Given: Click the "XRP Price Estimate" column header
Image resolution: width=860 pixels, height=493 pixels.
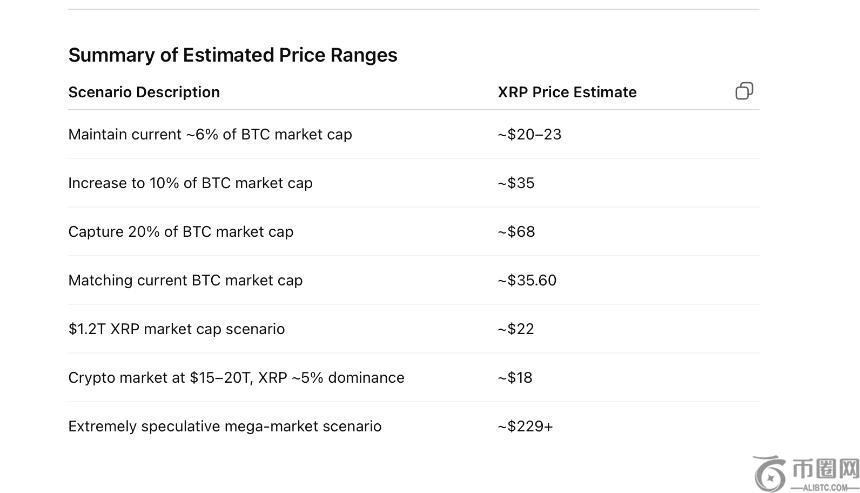Looking at the screenshot, I should point(567,92).
